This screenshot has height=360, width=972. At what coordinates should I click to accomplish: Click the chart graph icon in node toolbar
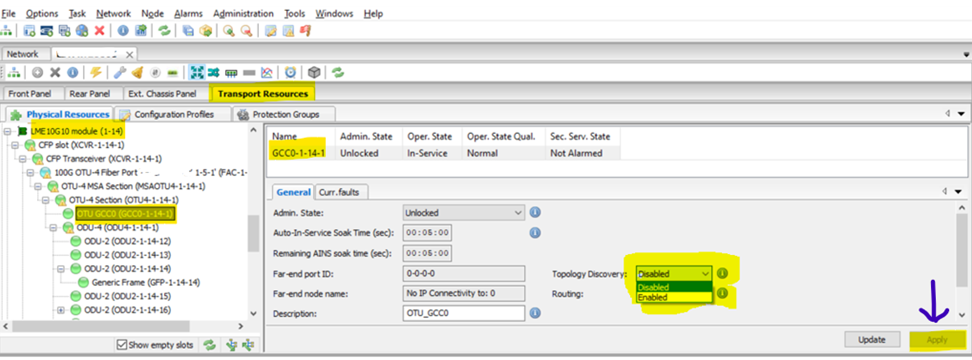[x=267, y=72]
